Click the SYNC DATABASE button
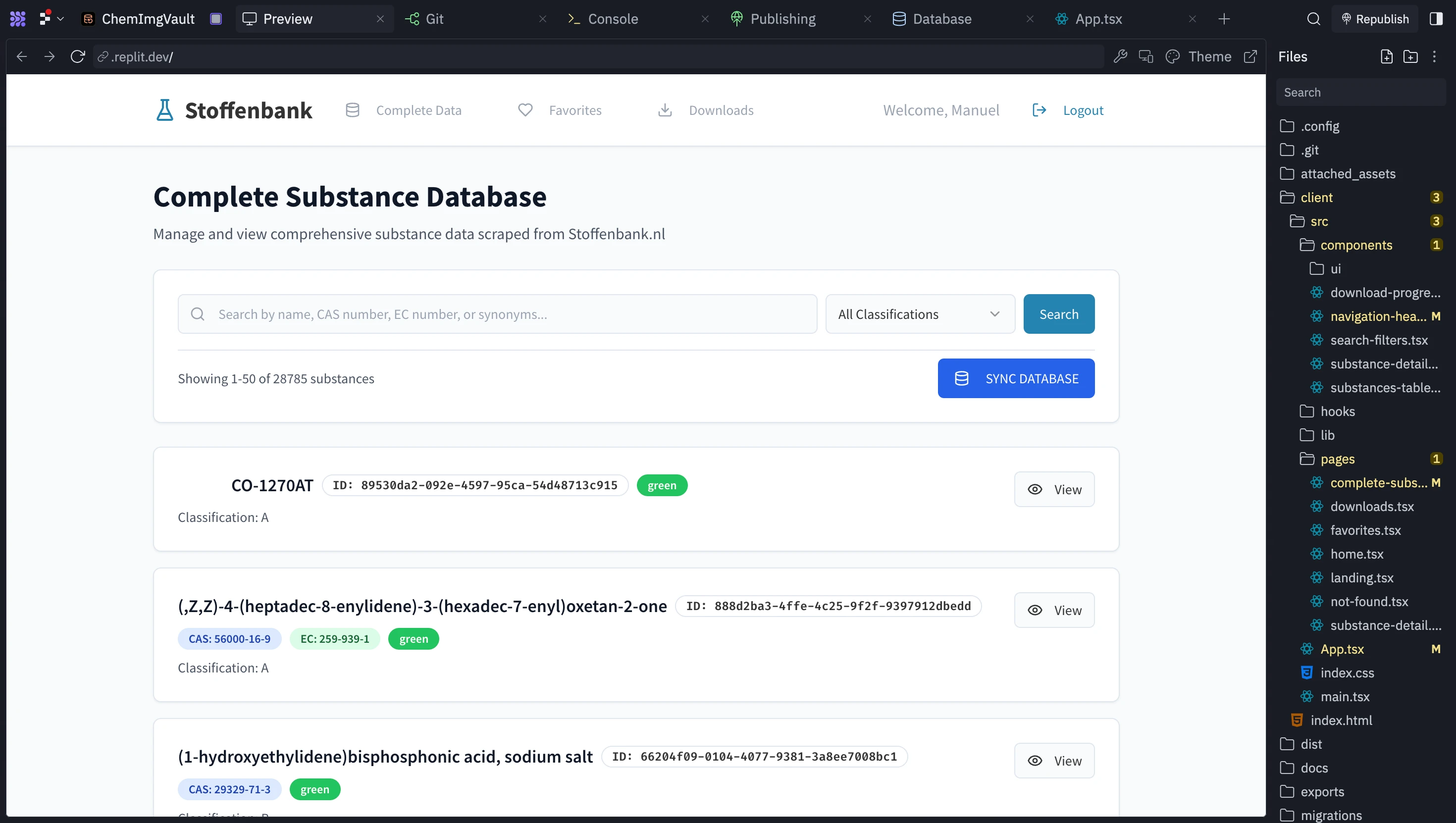Screen dimensions: 1456x823 [1016, 378]
